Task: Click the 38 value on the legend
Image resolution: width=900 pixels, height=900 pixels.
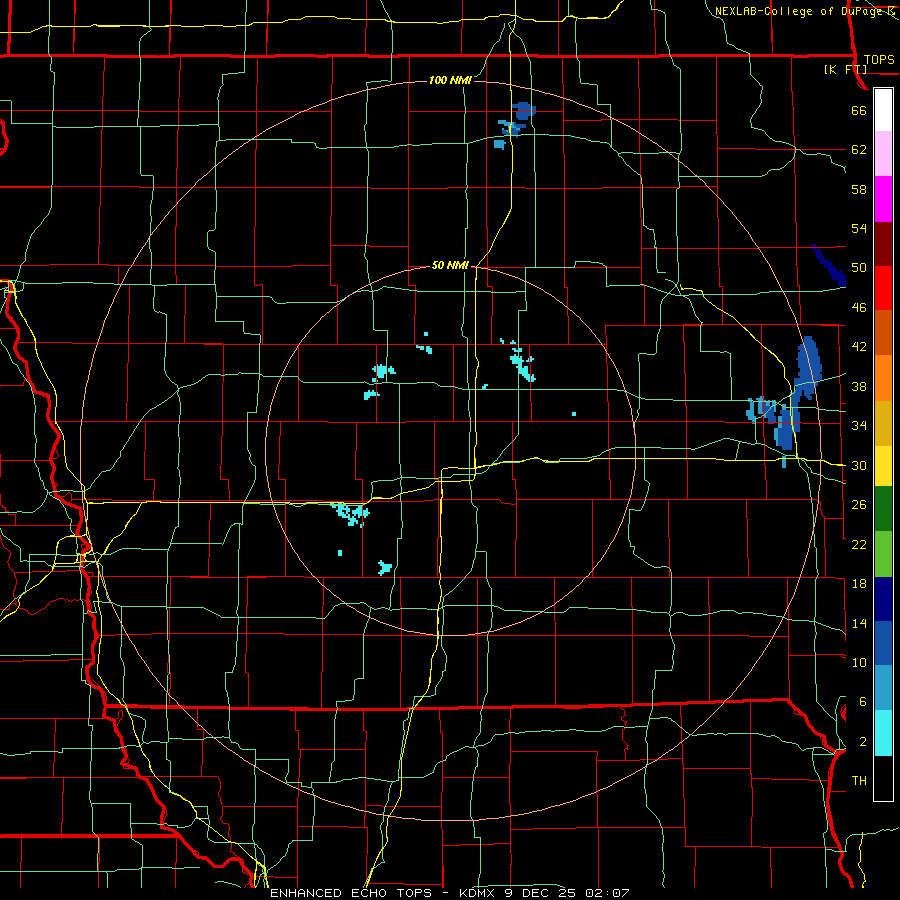Action: [x=859, y=386]
